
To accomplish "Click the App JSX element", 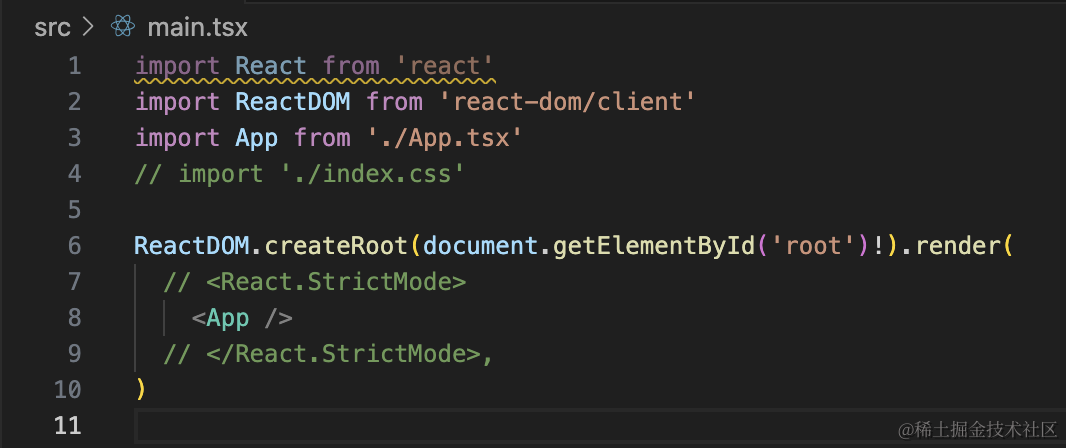I will pyautogui.click(x=242, y=318).
